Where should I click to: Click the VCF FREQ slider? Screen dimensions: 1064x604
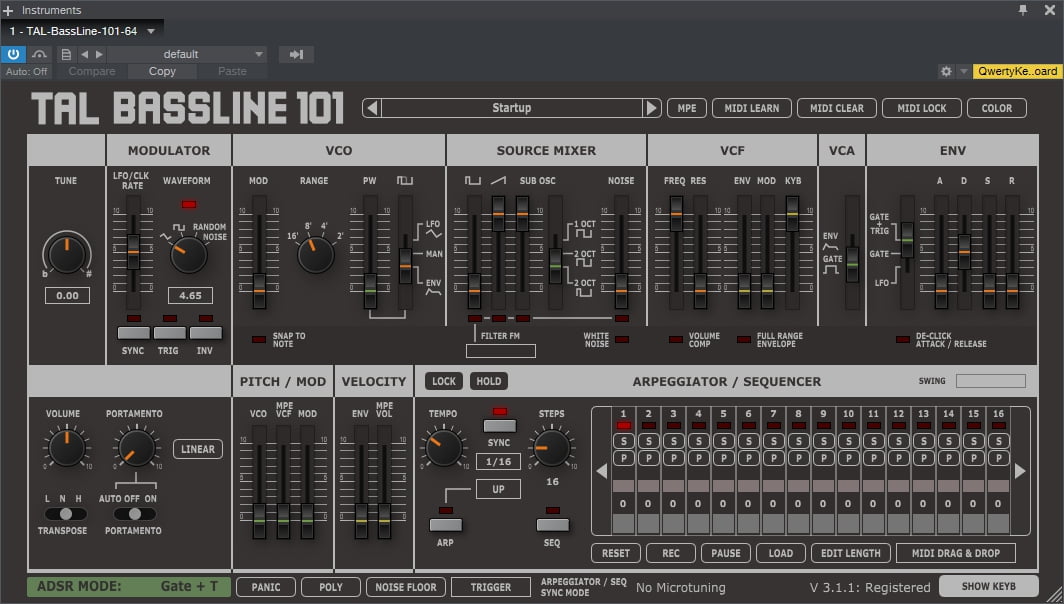tap(676, 212)
